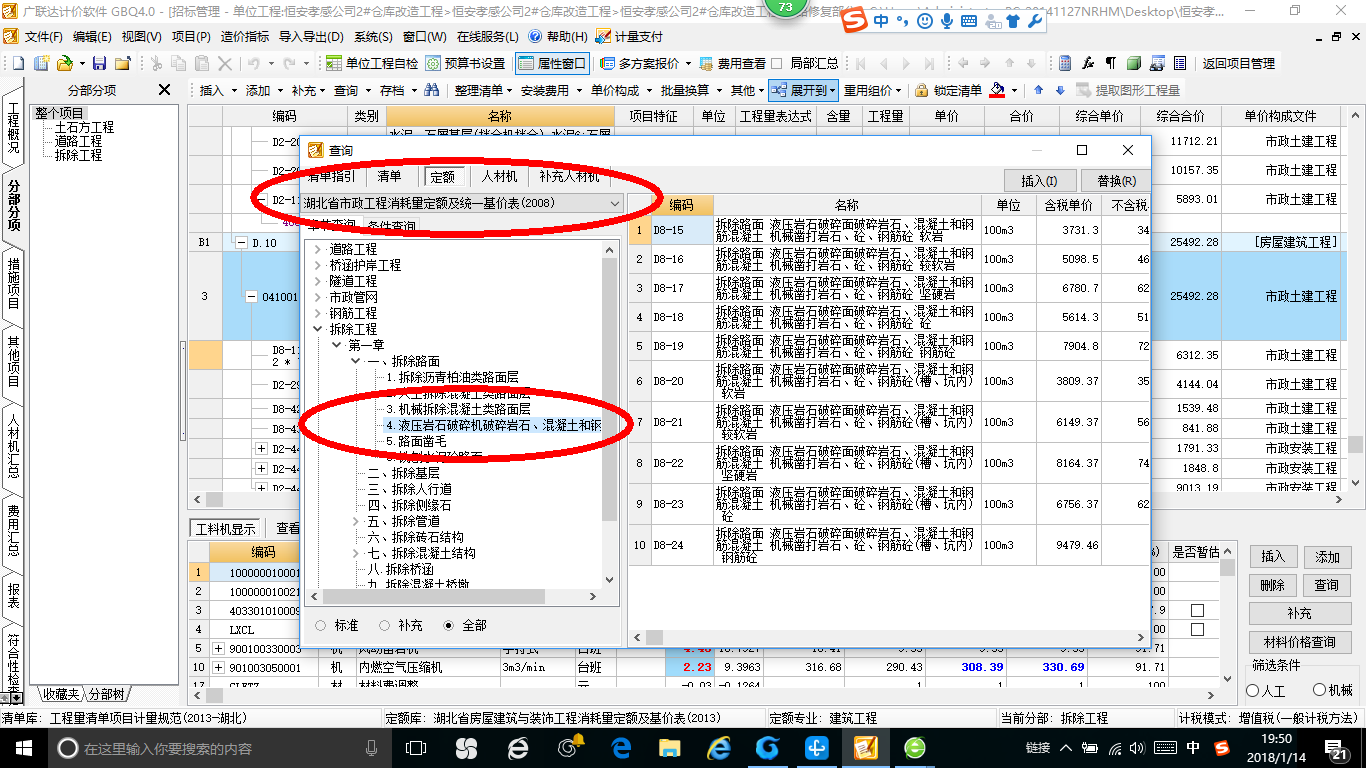The image size is (1366, 768).
Task: Tick the 局部汇总 checkbox
Action: click(778, 63)
